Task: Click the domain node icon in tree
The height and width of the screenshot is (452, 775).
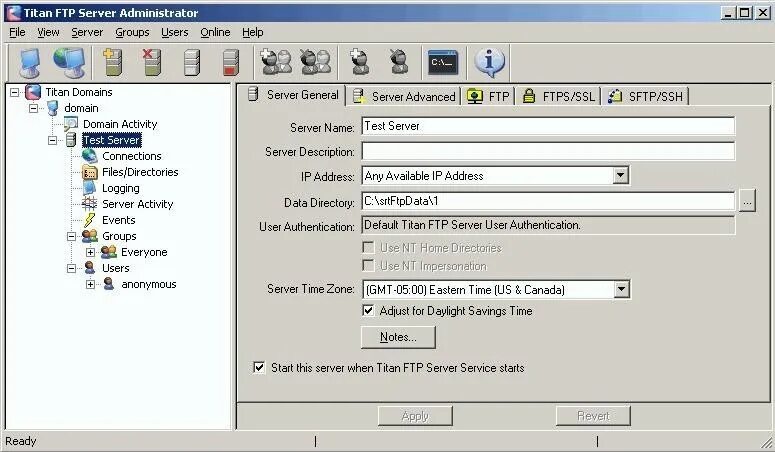Action: [x=52, y=108]
